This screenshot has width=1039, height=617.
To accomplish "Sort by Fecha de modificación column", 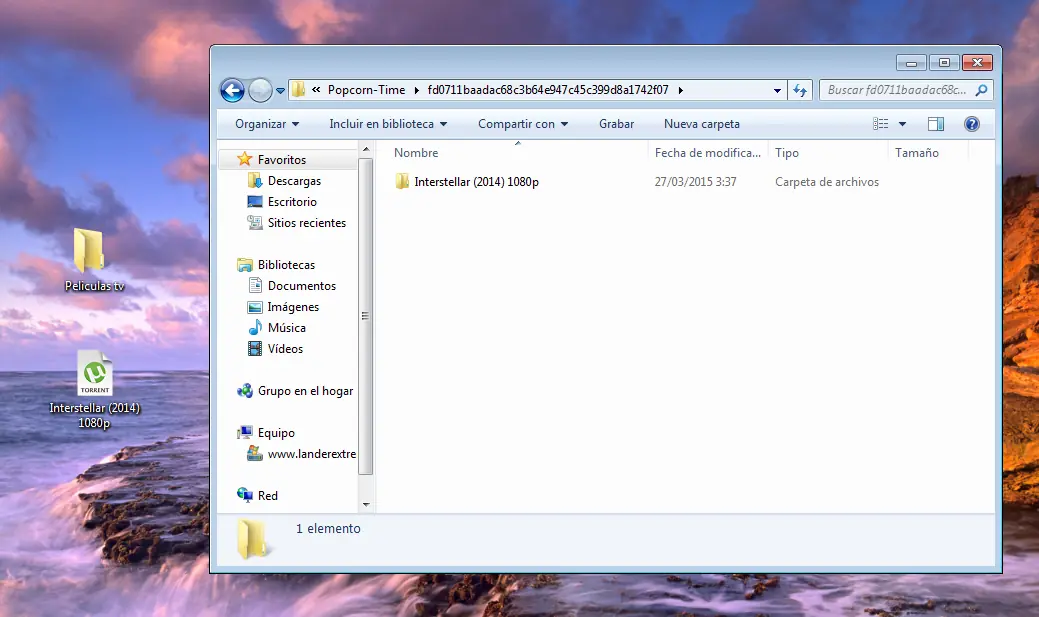I will point(708,152).
